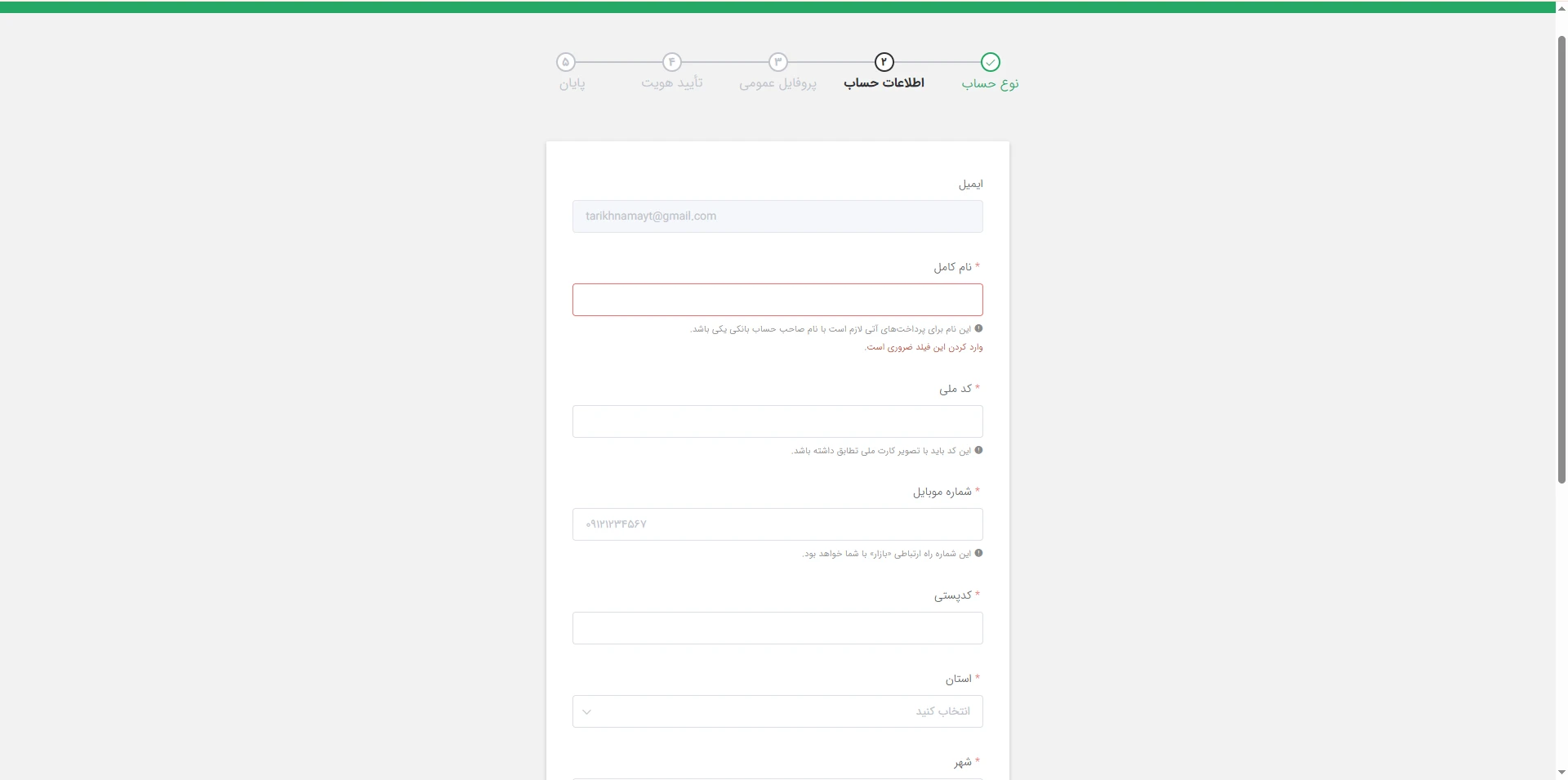The width and height of the screenshot is (1568, 780).
Task: Focus the کد ملی national code input
Action: [x=777, y=421]
